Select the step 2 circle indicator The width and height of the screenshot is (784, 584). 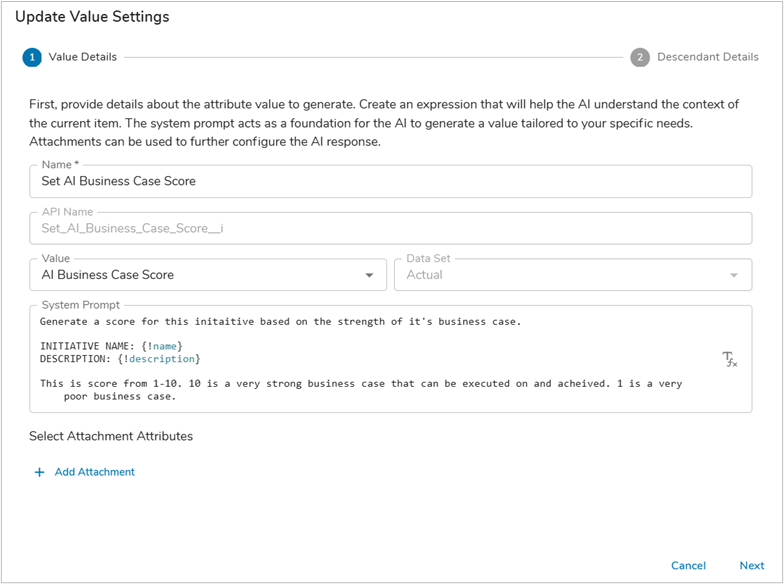(640, 57)
